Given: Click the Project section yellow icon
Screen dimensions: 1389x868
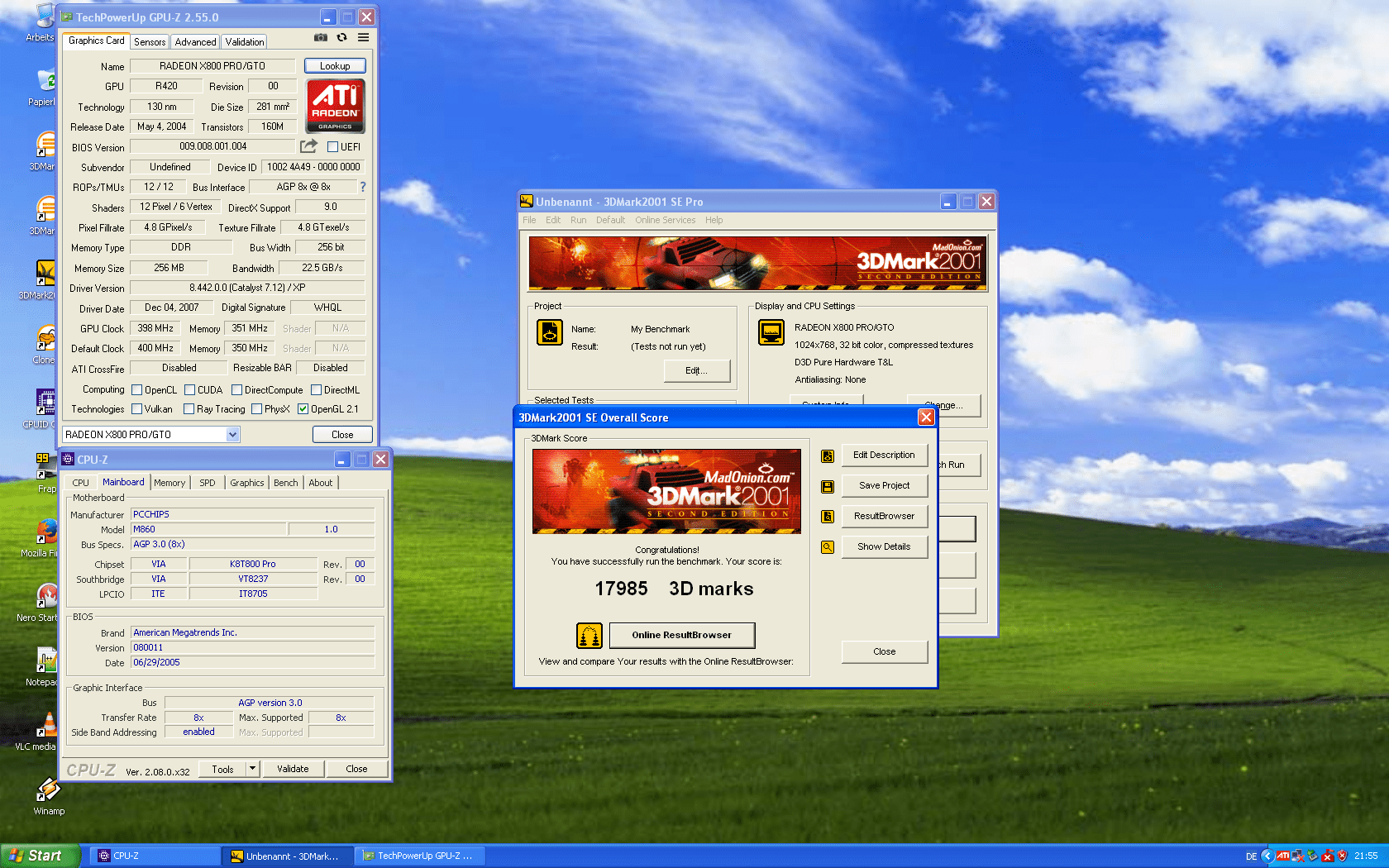Looking at the screenshot, I should tap(550, 332).
